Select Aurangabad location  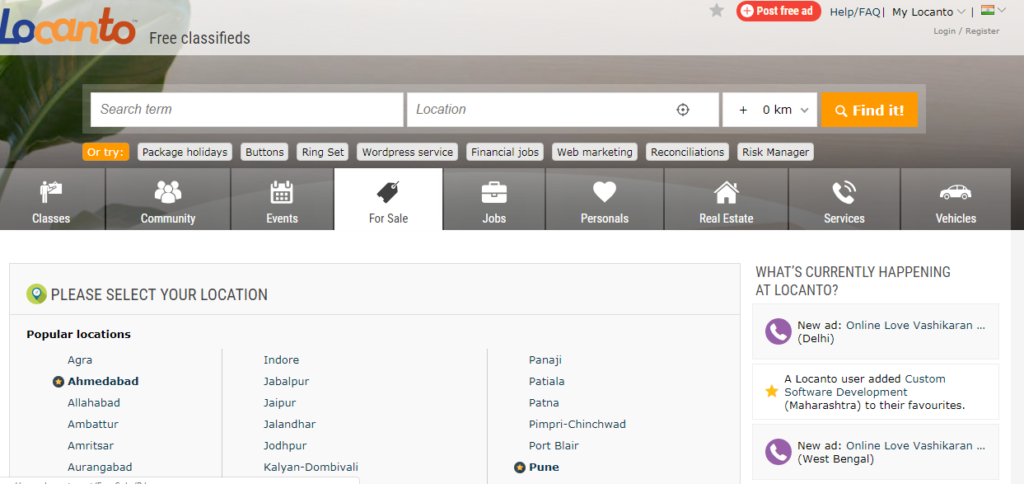(100, 468)
